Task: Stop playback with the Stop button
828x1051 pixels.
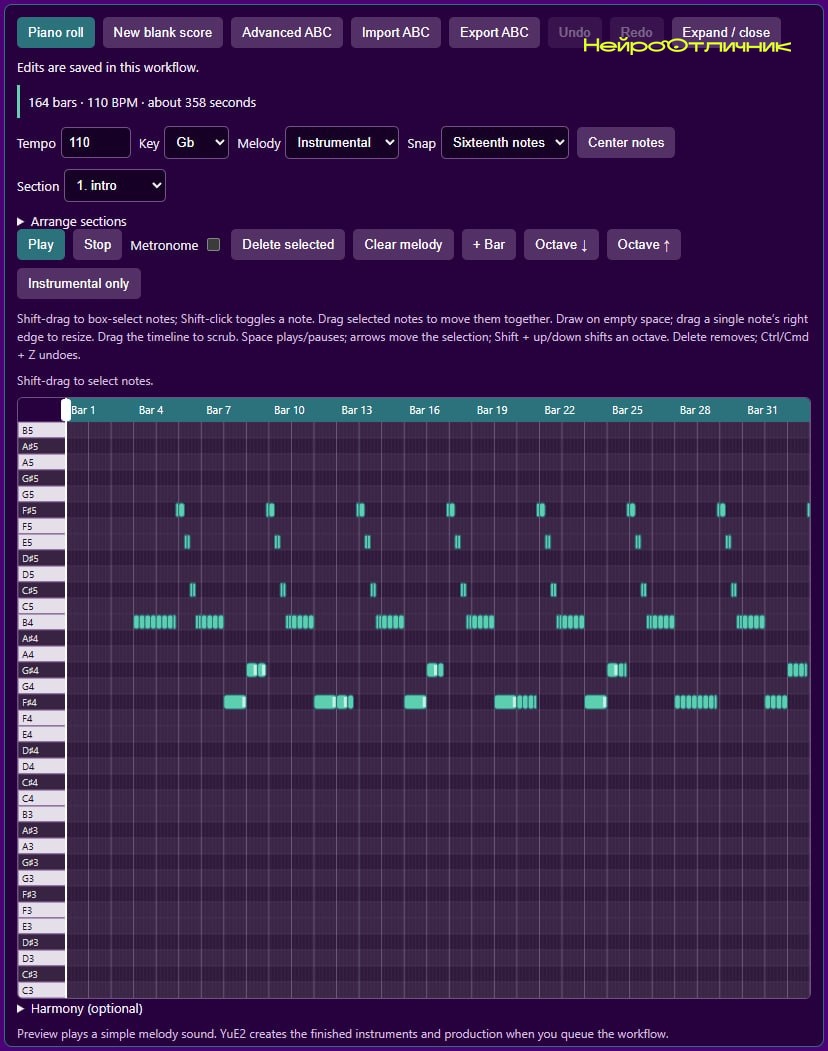Action: tap(97, 245)
